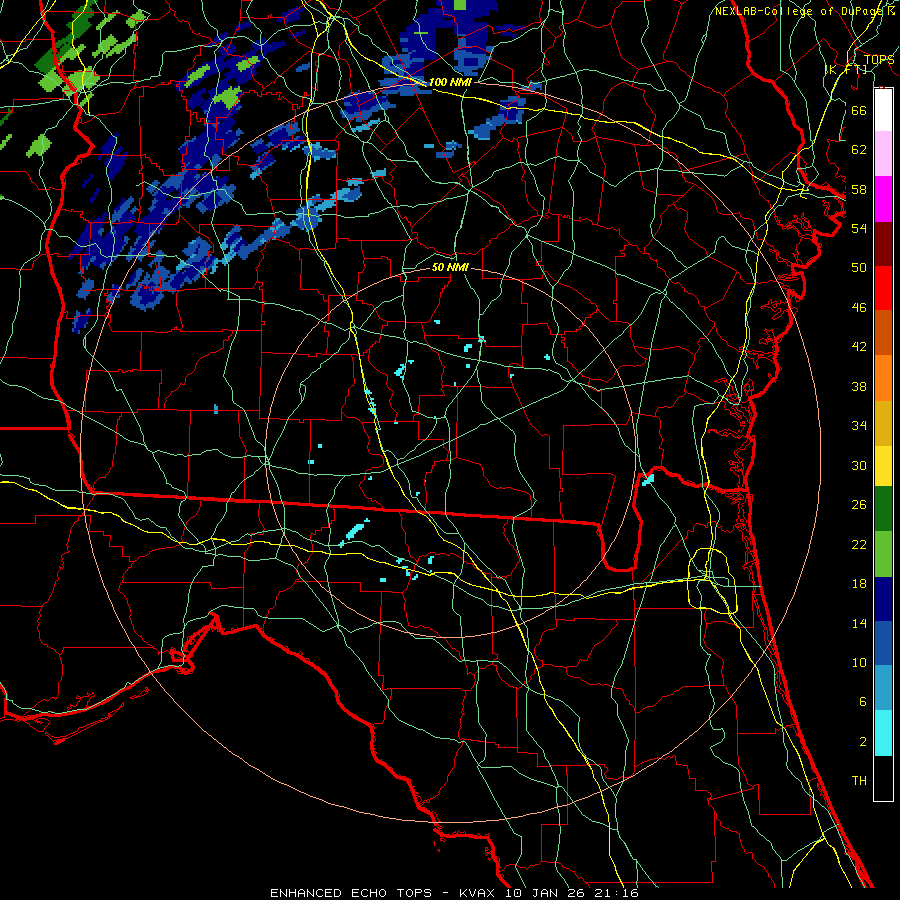Click the legend value '50'
900x900 pixels.
pyautogui.click(x=859, y=268)
